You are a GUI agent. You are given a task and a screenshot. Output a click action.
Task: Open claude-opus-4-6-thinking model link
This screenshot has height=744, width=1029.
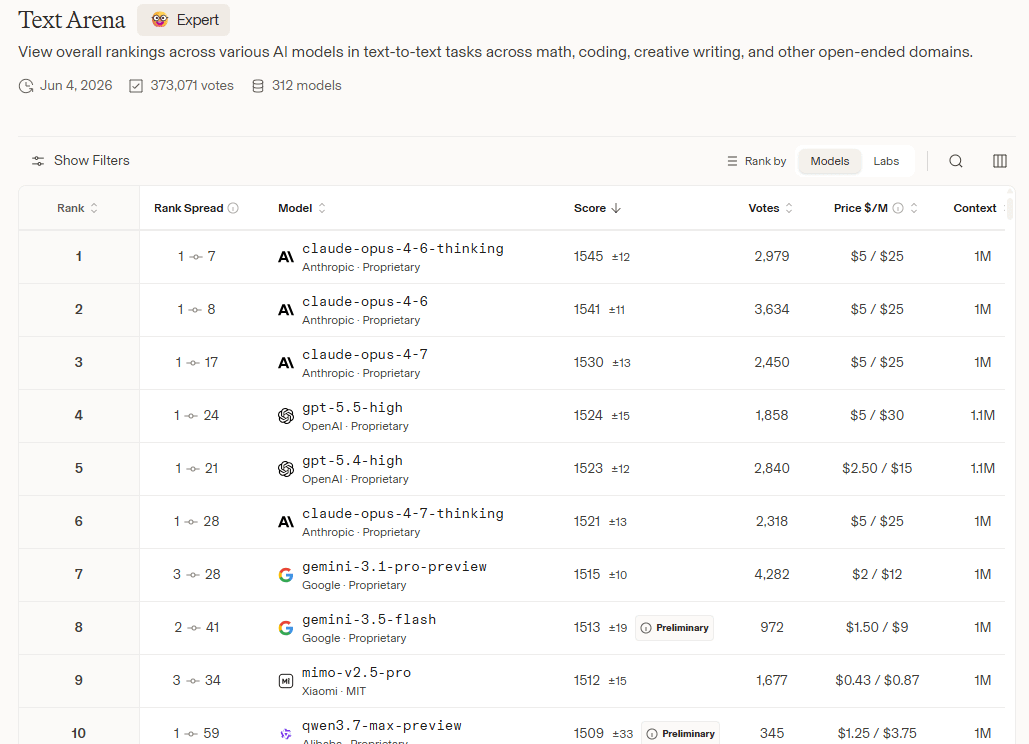click(x=403, y=249)
